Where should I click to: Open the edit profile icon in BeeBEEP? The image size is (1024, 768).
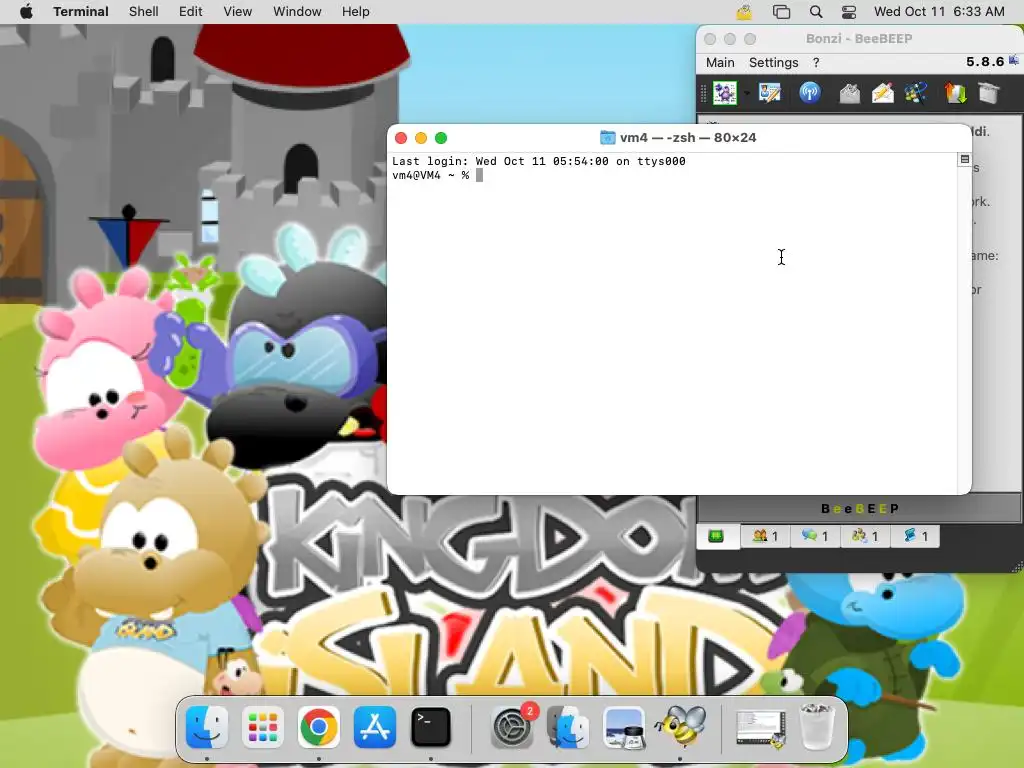770,93
